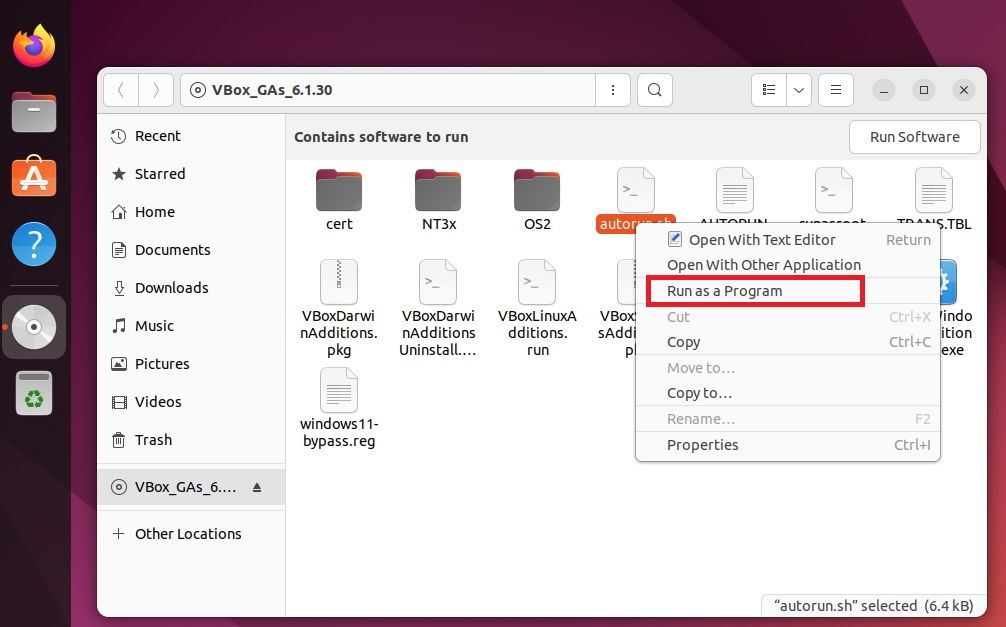Image resolution: width=1006 pixels, height=627 pixels.
Task: Navigate back using the back arrow icon
Action: [x=120, y=89]
